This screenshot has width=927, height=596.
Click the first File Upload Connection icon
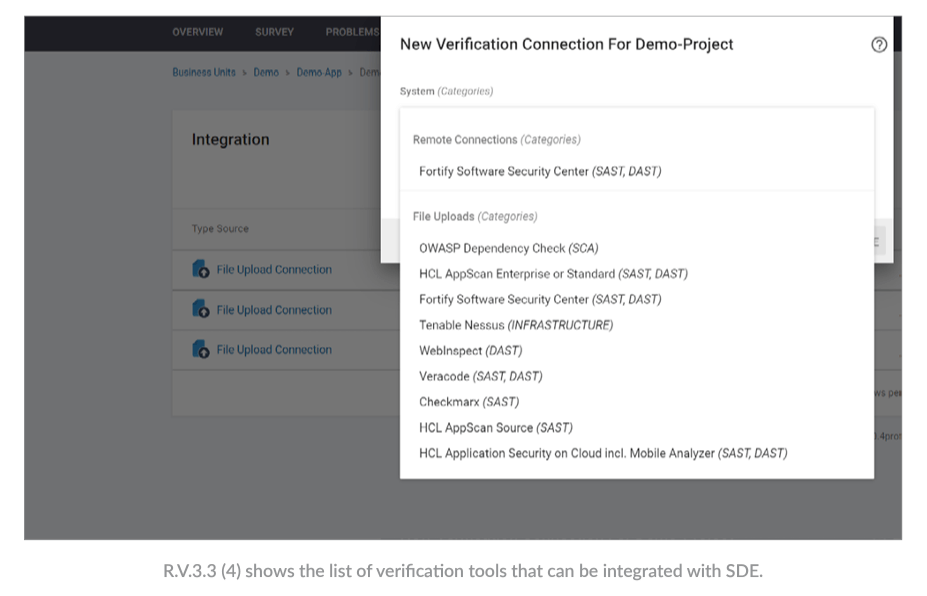[x=200, y=269]
